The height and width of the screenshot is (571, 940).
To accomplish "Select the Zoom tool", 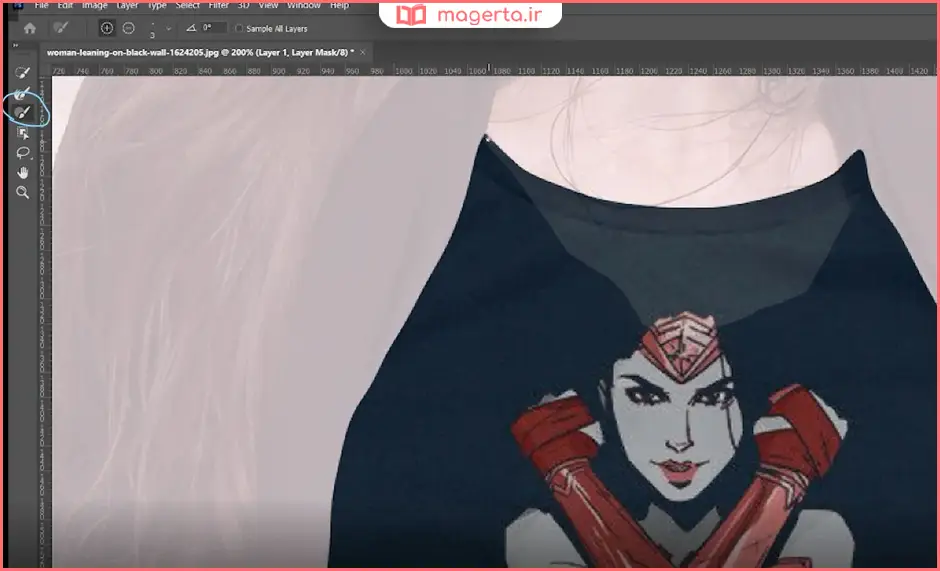I will pos(22,193).
